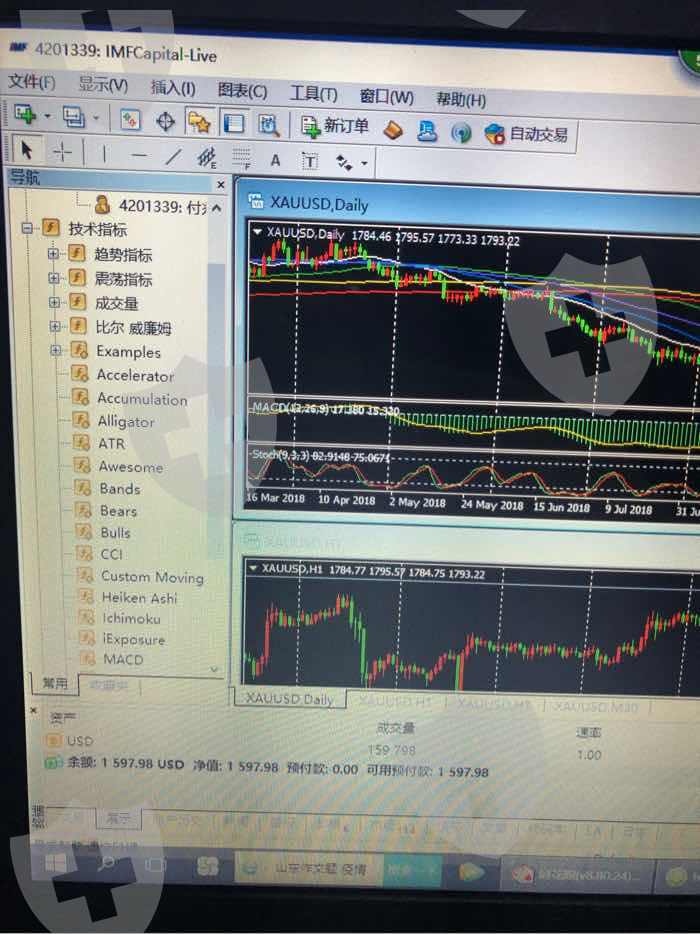Select the horizontal line drawing tool
700x934 pixels.
139,155
